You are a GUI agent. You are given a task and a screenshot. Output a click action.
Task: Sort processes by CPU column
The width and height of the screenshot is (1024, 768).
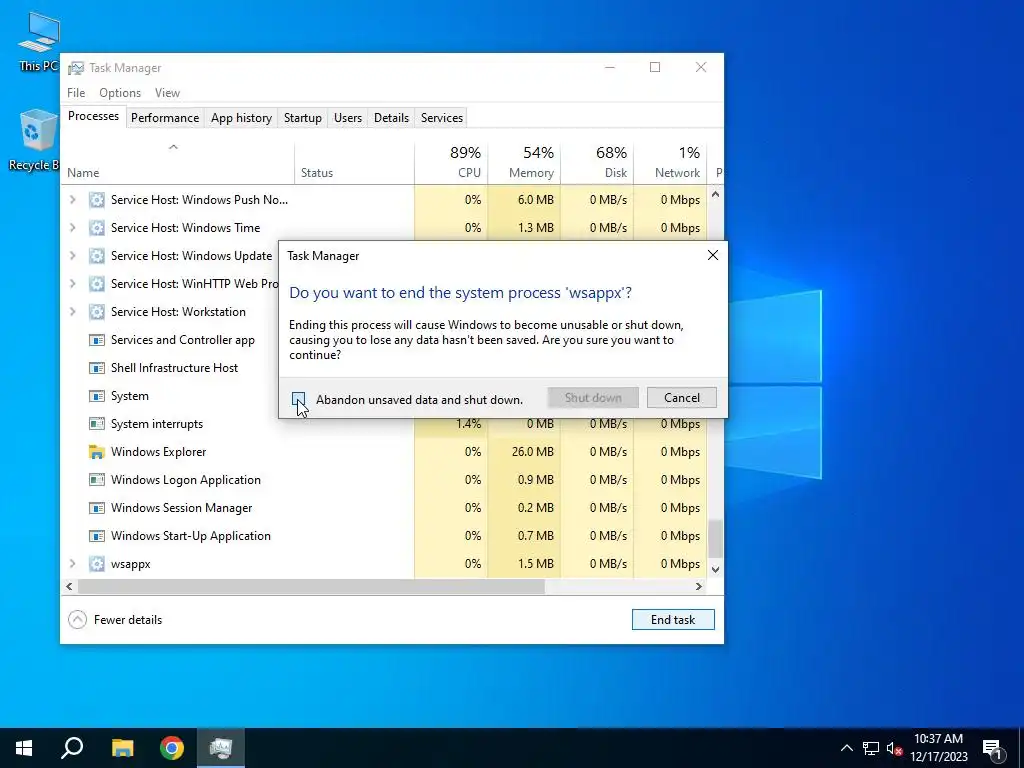pos(451,162)
